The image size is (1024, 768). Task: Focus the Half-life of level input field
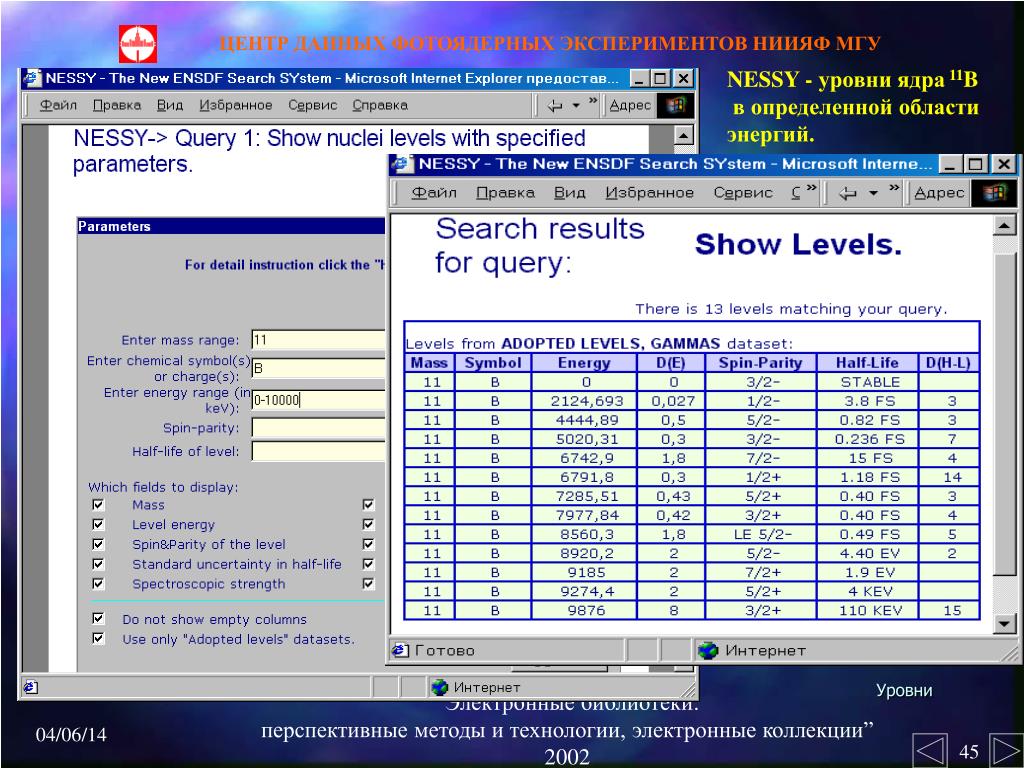(x=319, y=451)
